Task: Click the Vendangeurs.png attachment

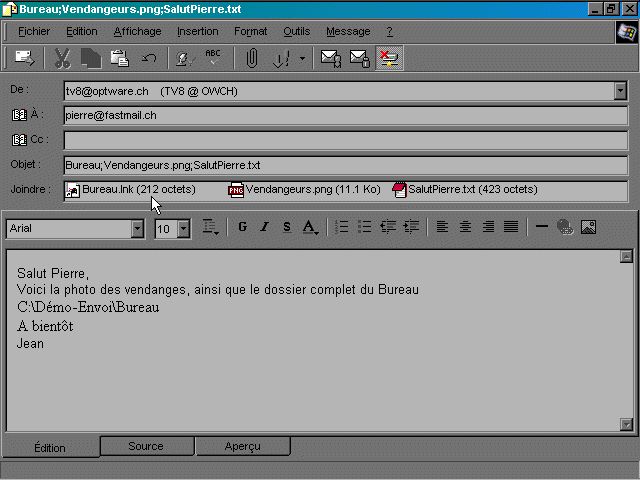Action: click(304, 189)
